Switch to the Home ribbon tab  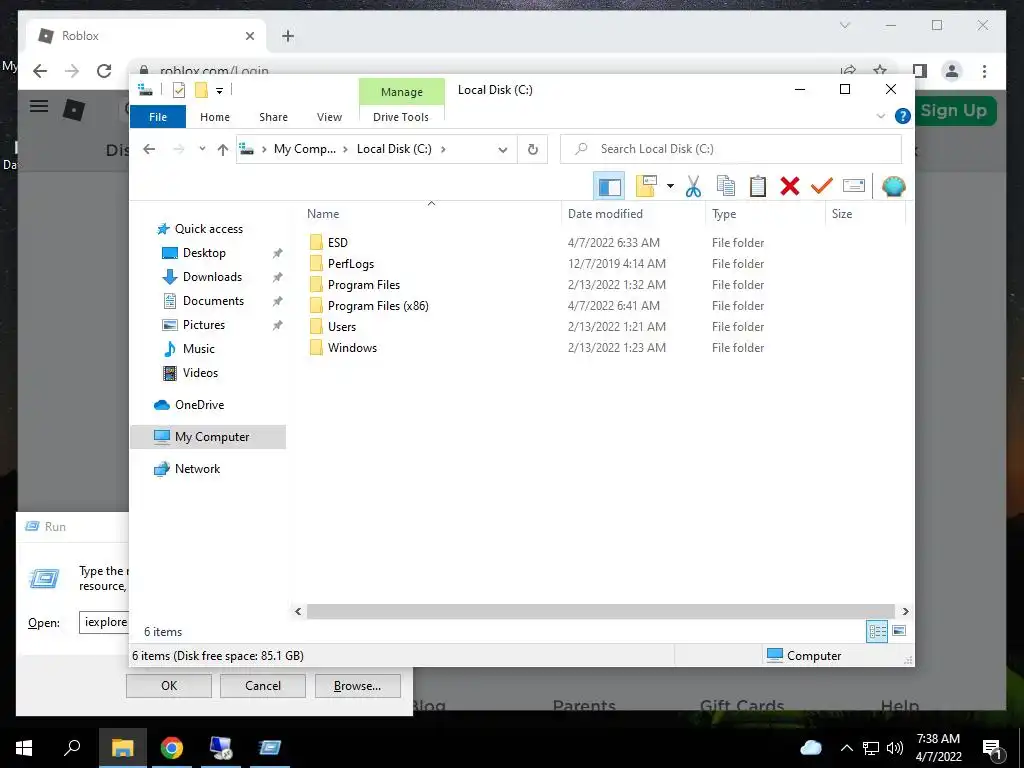point(215,117)
